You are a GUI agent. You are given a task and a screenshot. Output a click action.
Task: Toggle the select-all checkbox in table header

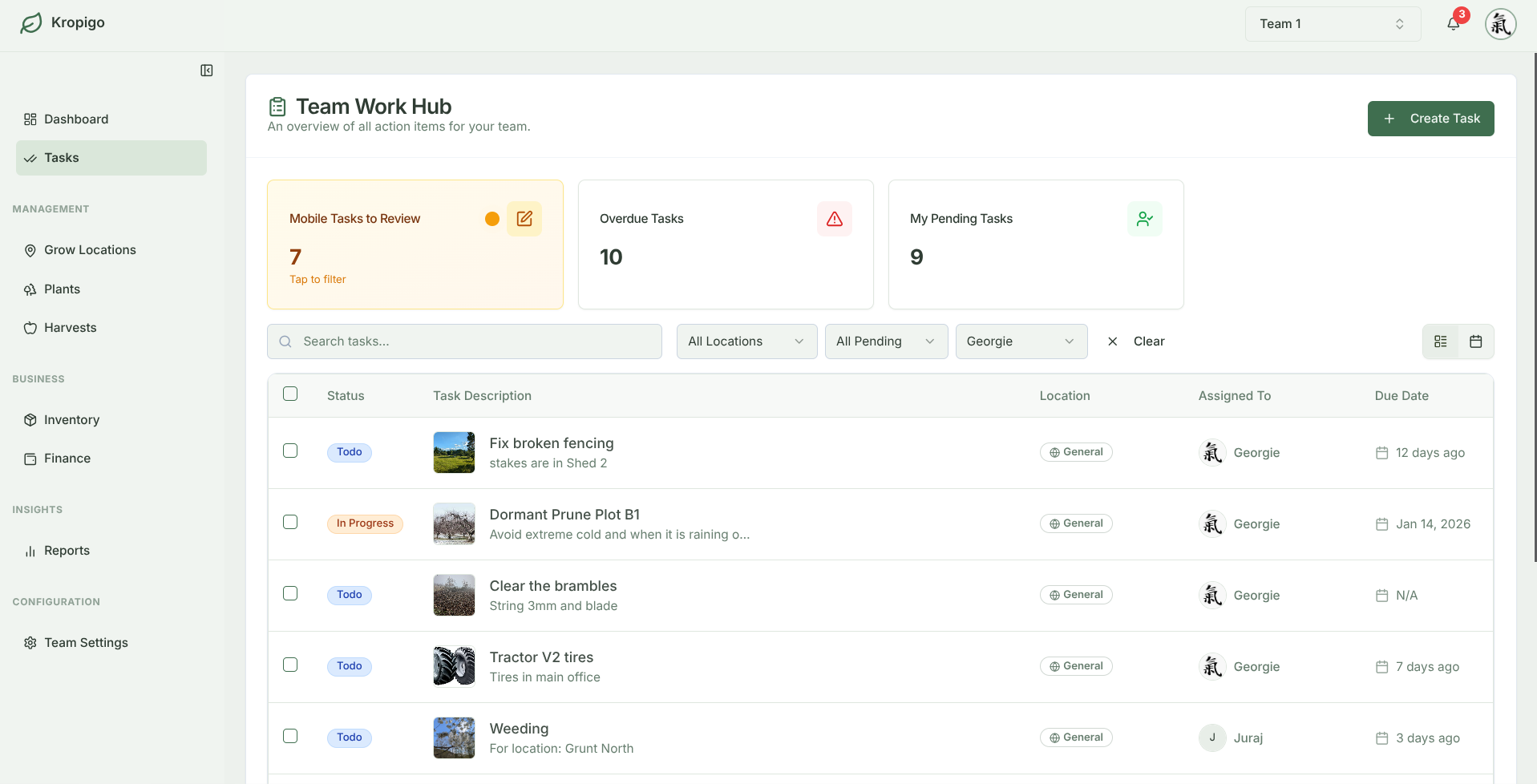[290, 394]
